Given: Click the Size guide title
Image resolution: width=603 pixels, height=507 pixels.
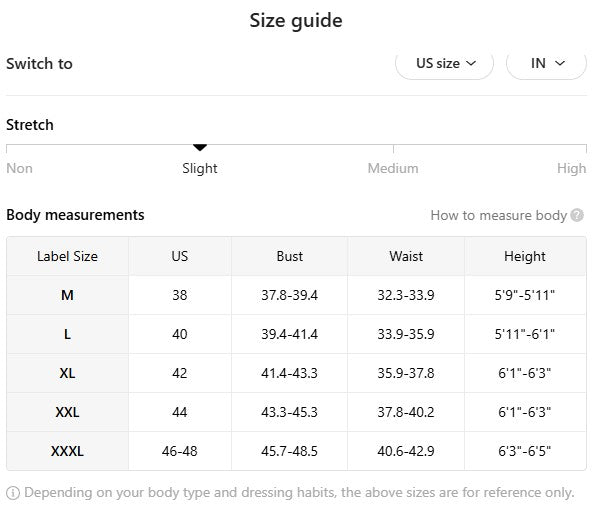Looking at the screenshot, I should [x=296, y=20].
